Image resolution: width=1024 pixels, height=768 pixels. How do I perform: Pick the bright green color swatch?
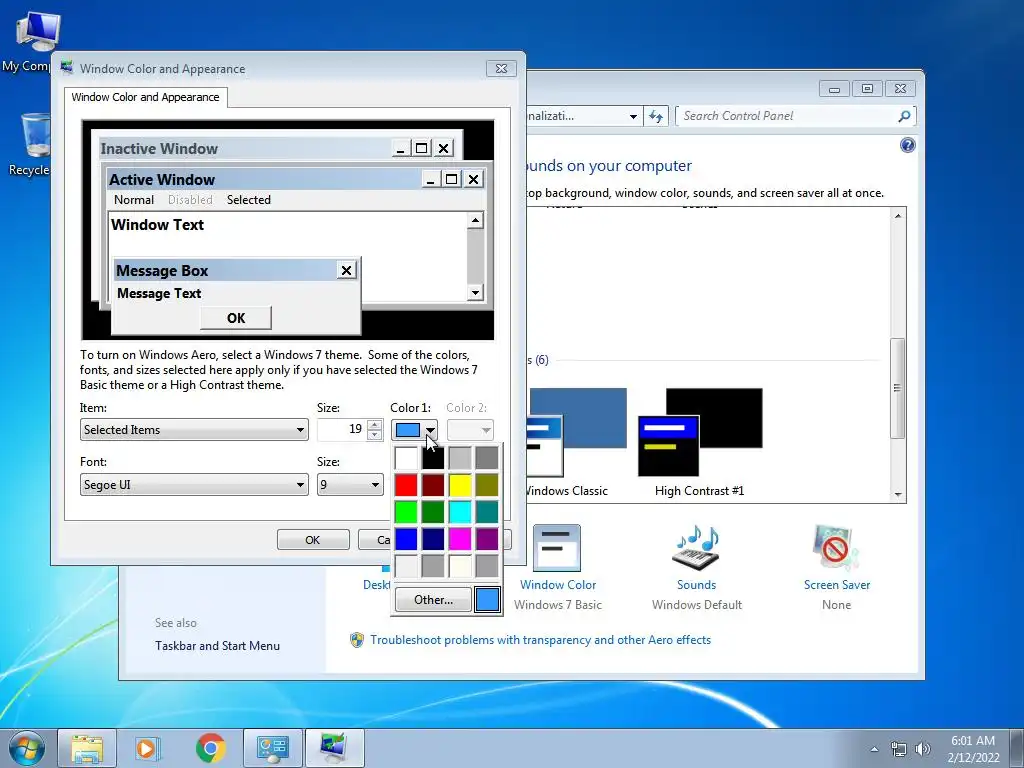pyautogui.click(x=406, y=512)
